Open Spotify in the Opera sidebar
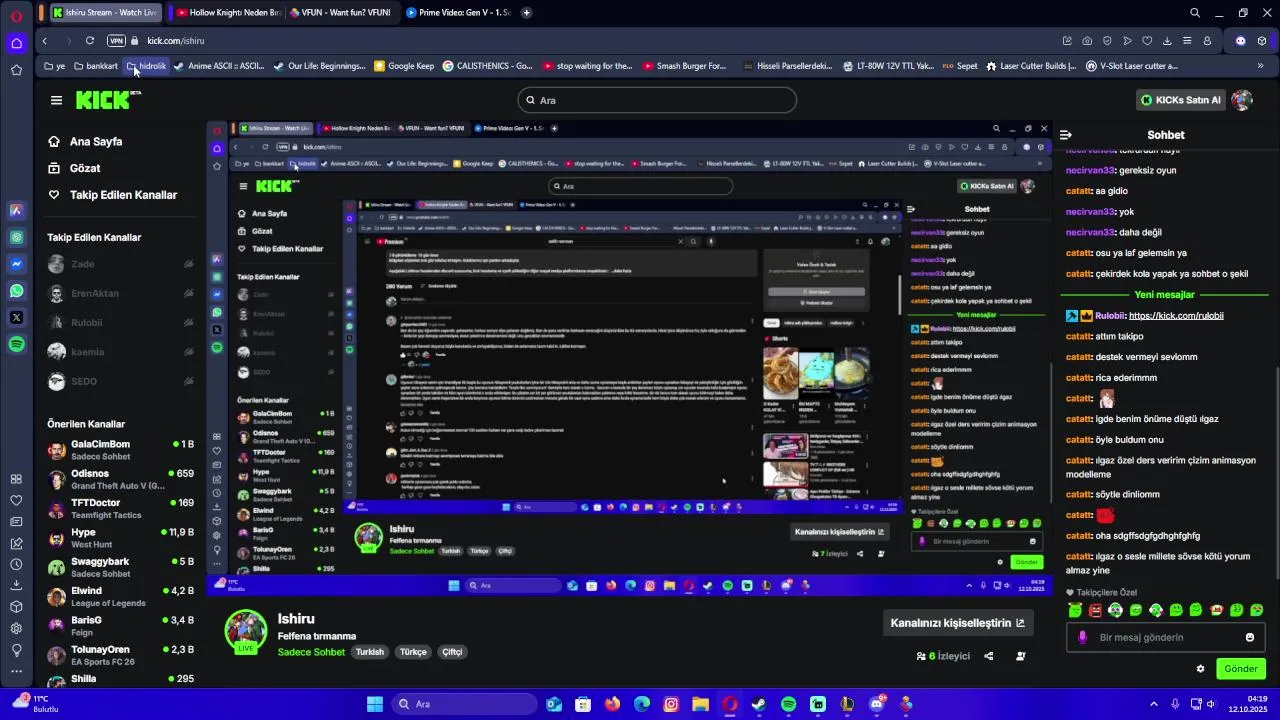Viewport: 1280px width, 720px height. (x=17, y=344)
